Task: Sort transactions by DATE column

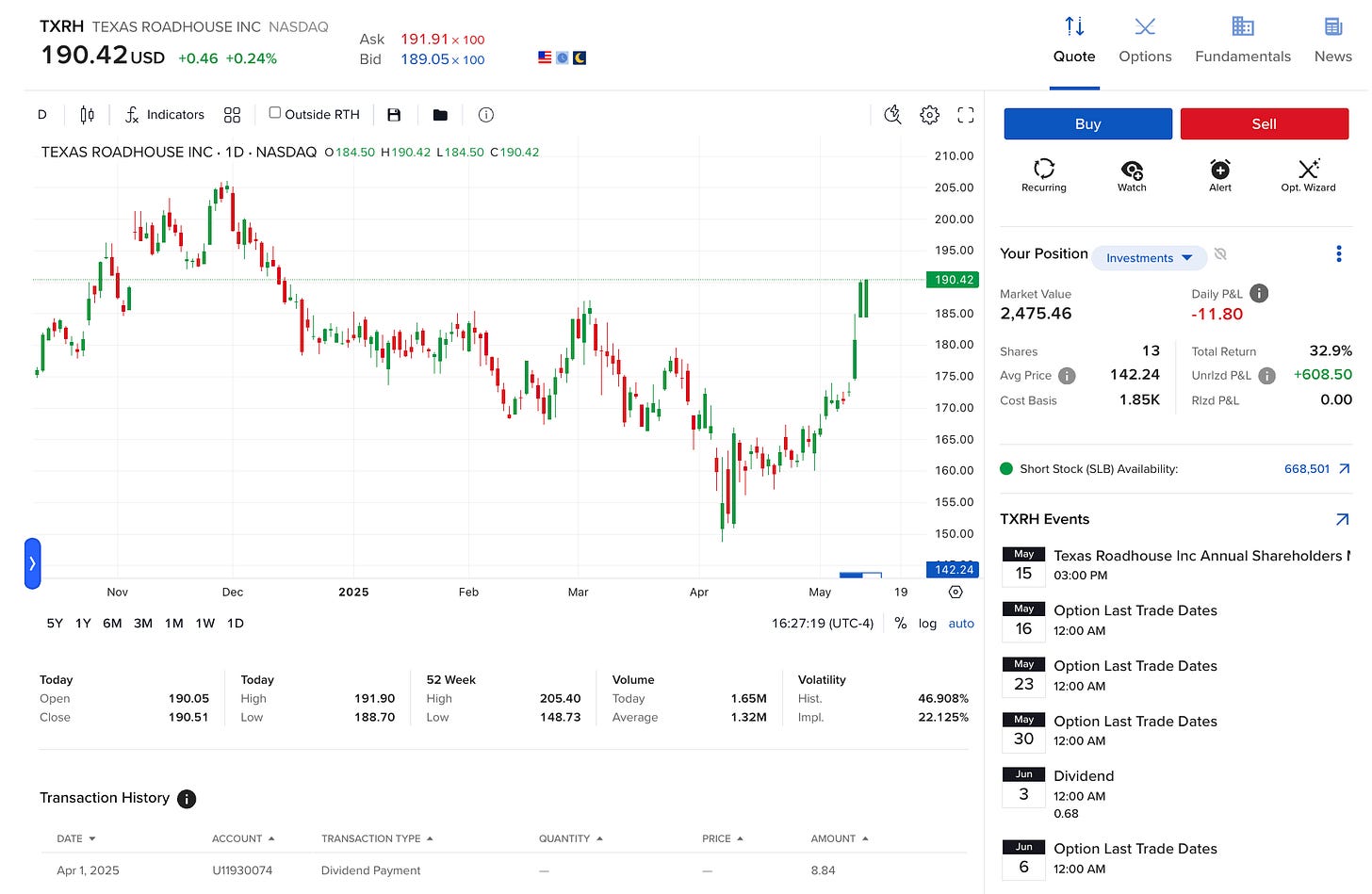Action: (x=75, y=838)
